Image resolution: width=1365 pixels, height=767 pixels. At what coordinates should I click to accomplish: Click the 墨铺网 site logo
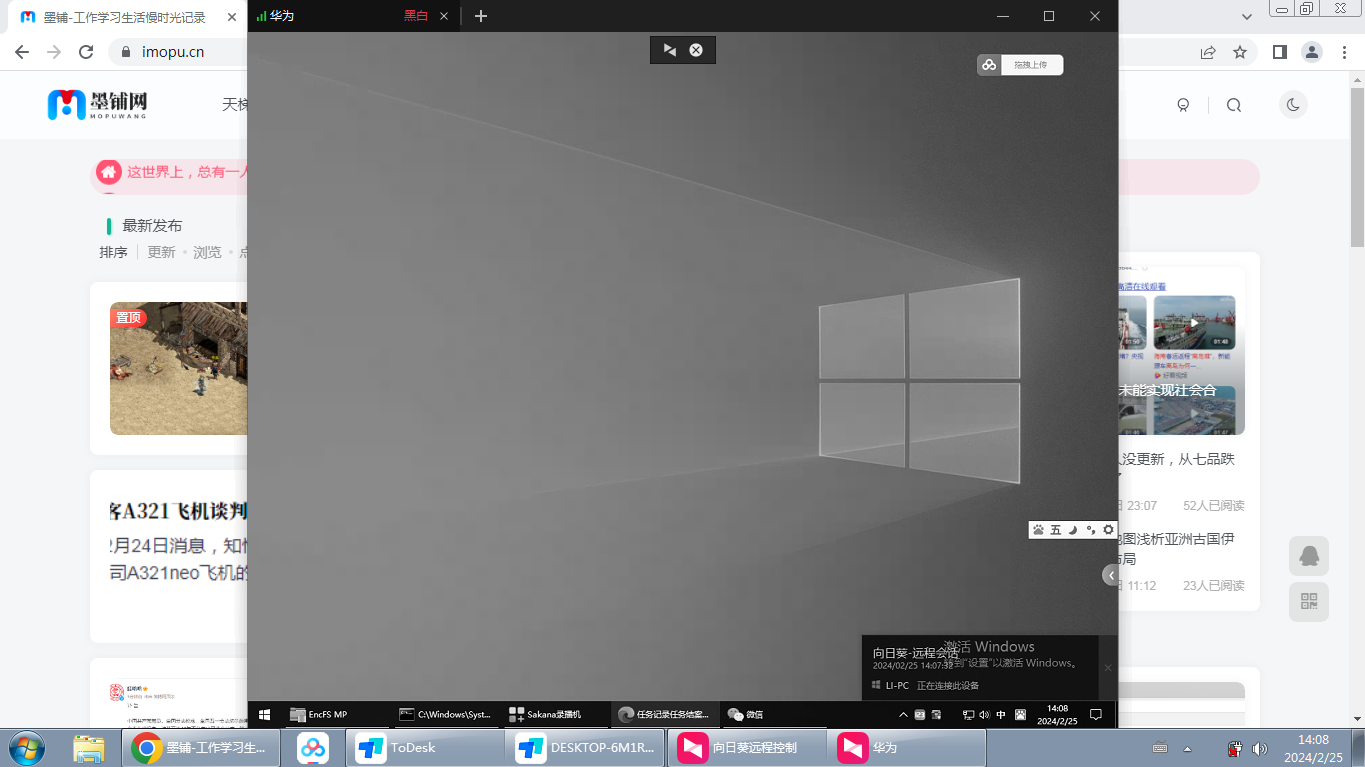(x=98, y=104)
